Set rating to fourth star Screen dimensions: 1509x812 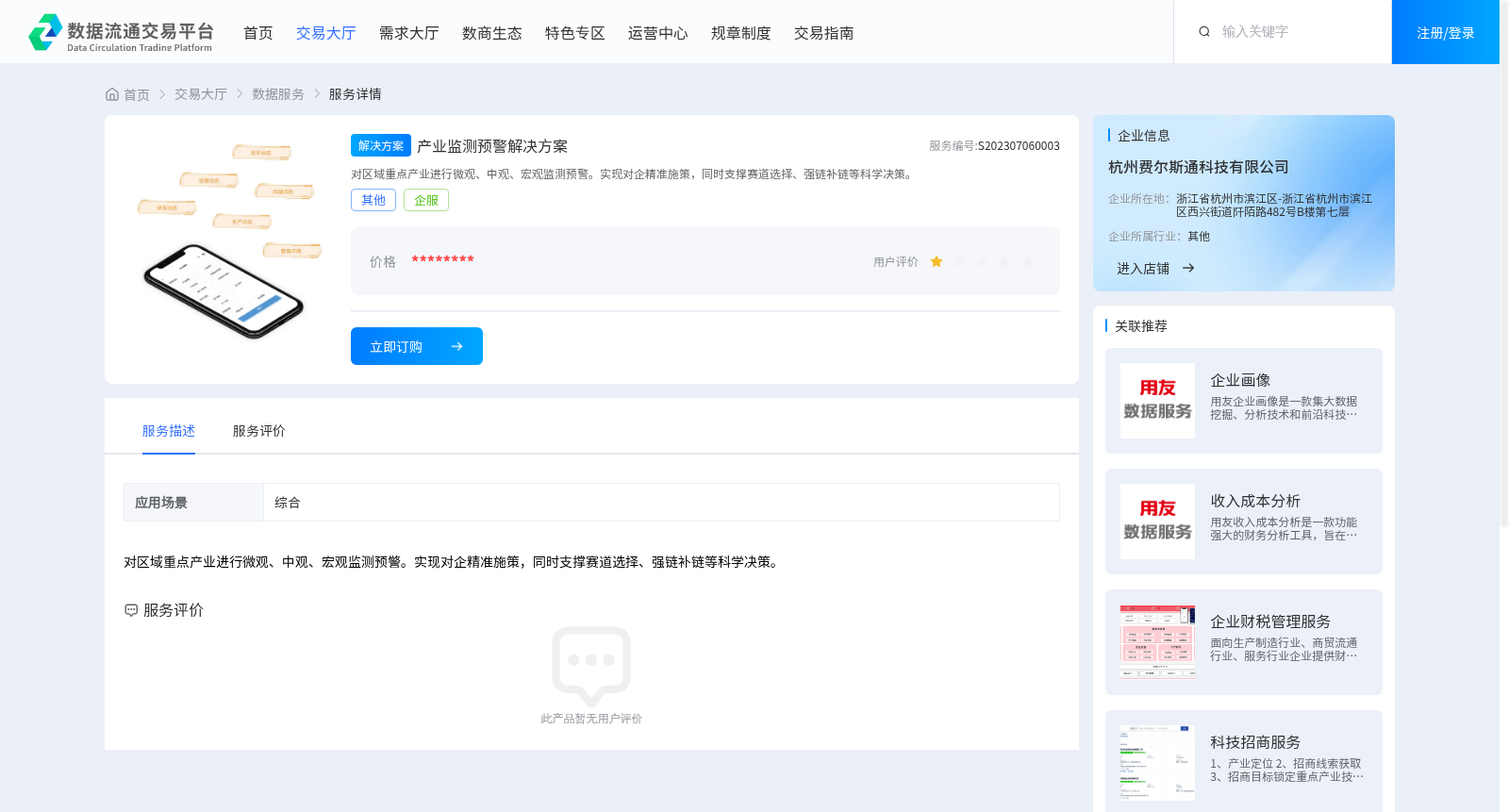click(1004, 262)
